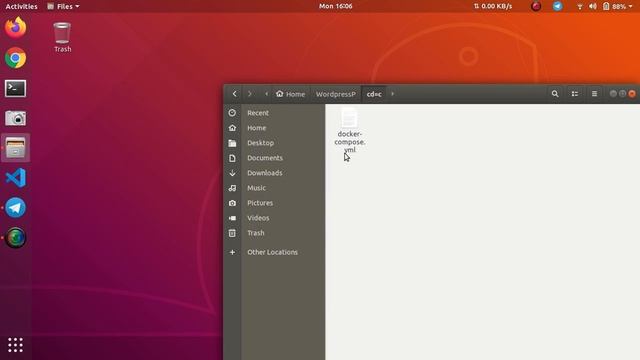
Task: Click the plus icon beside Other Locations
Action: coord(232,252)
